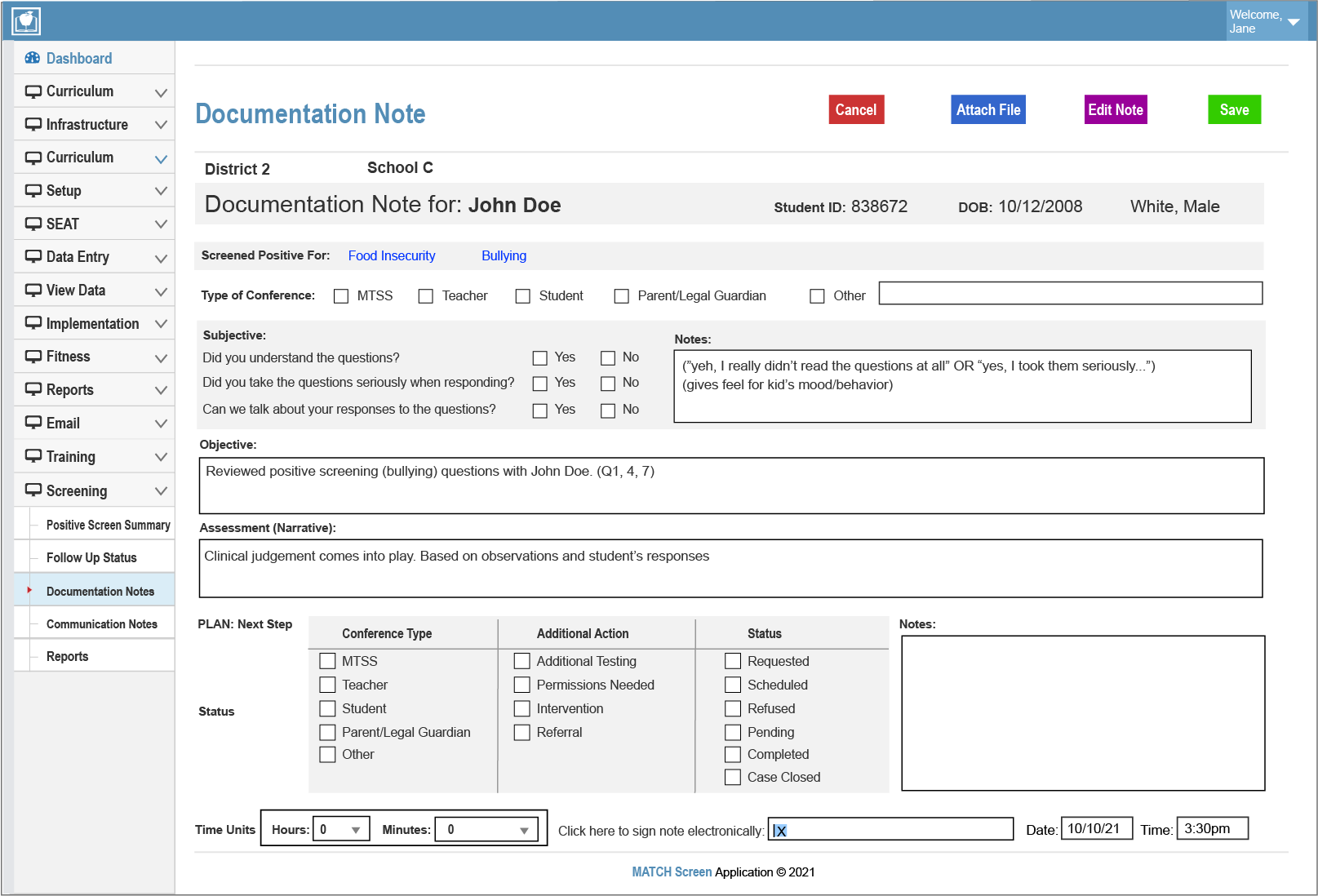
Task: Check the MTSS conference type checkbox
Action: point(340,295)
